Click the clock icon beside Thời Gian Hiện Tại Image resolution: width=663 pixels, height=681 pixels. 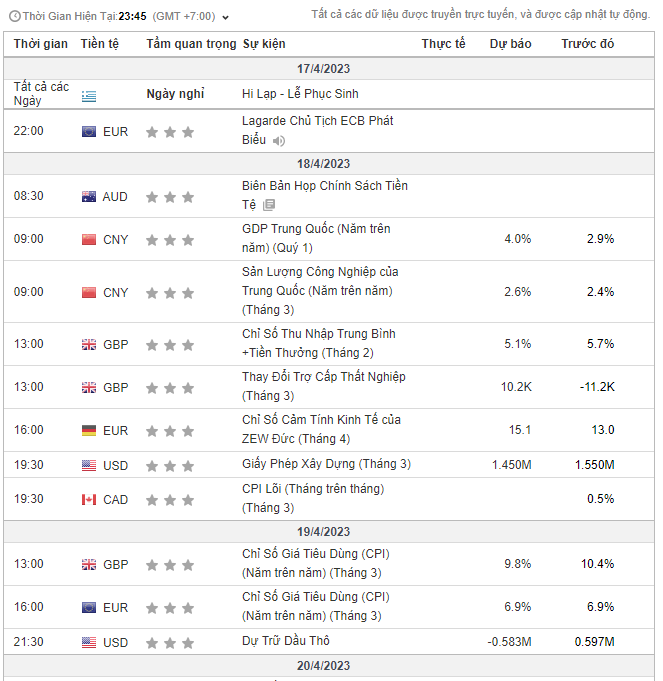14,17
